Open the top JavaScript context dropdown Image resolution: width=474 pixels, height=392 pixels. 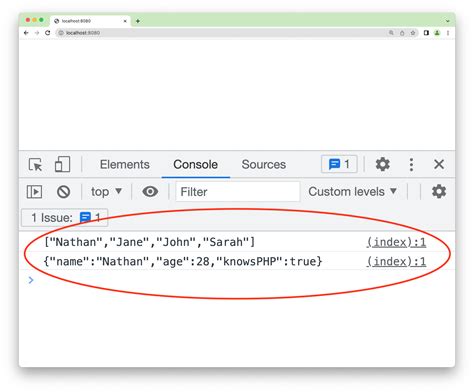pos(106,192)
